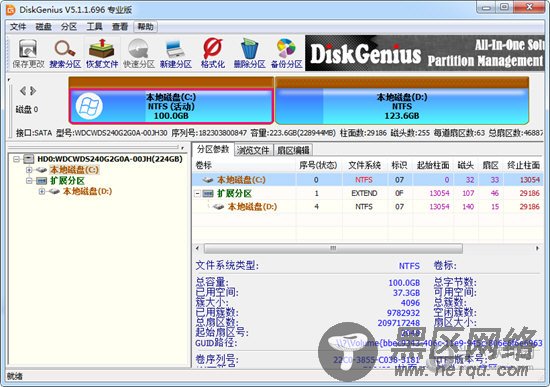Open the 分区 menu

click(x=68, y=27)
